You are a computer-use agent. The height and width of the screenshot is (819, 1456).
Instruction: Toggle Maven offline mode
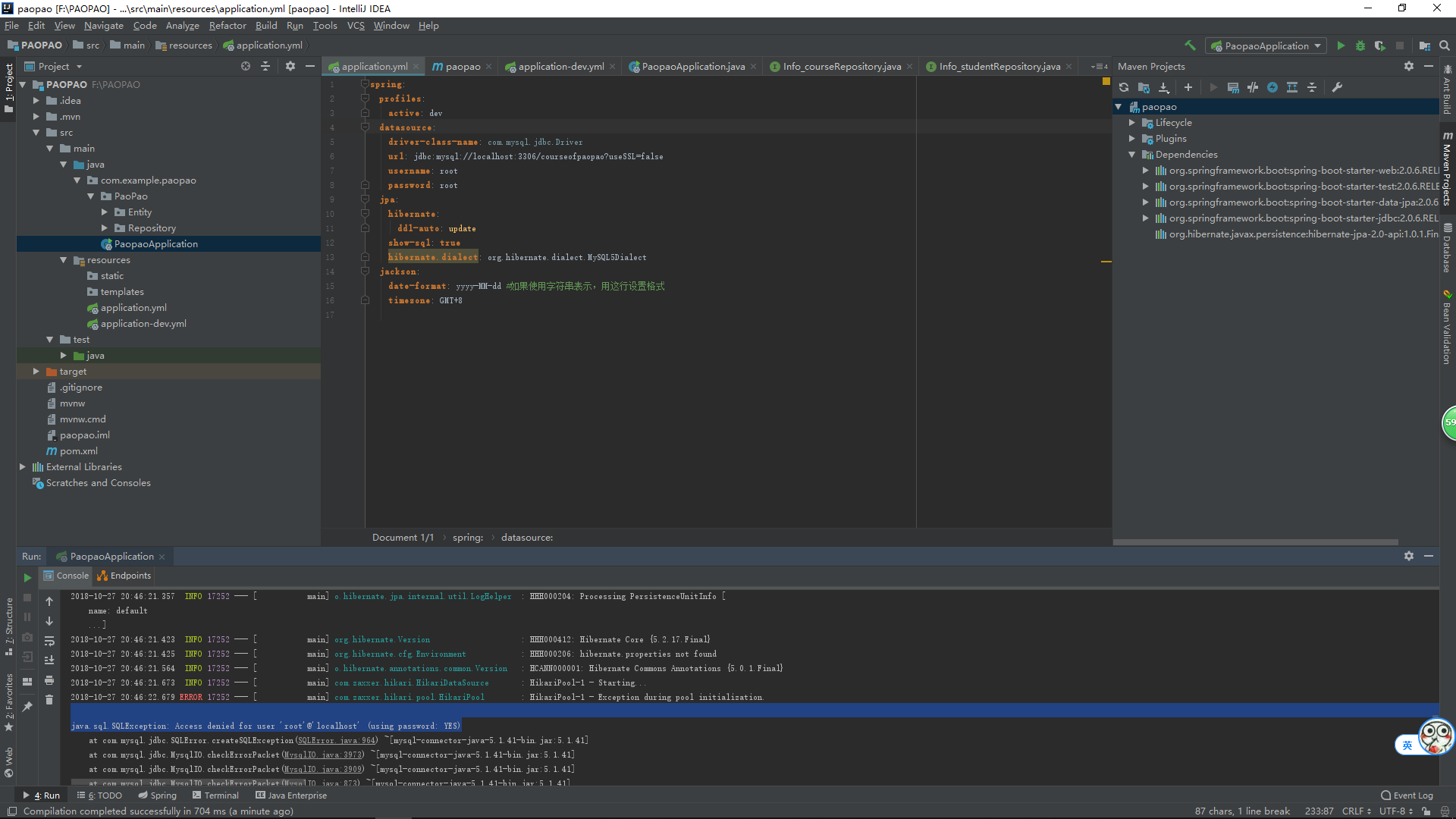[x=1253, y=87]
